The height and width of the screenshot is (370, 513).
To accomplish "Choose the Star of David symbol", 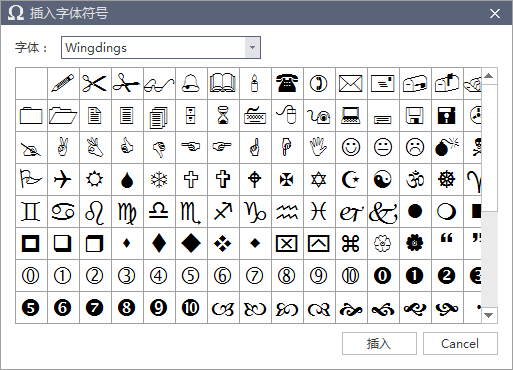I will click(x=319, y=179).
